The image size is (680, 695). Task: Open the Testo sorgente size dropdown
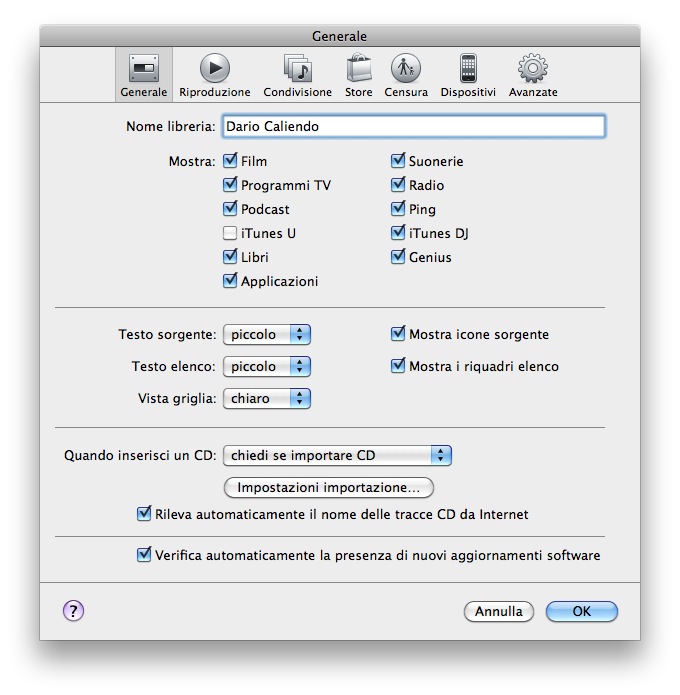(x=266, y=335)
